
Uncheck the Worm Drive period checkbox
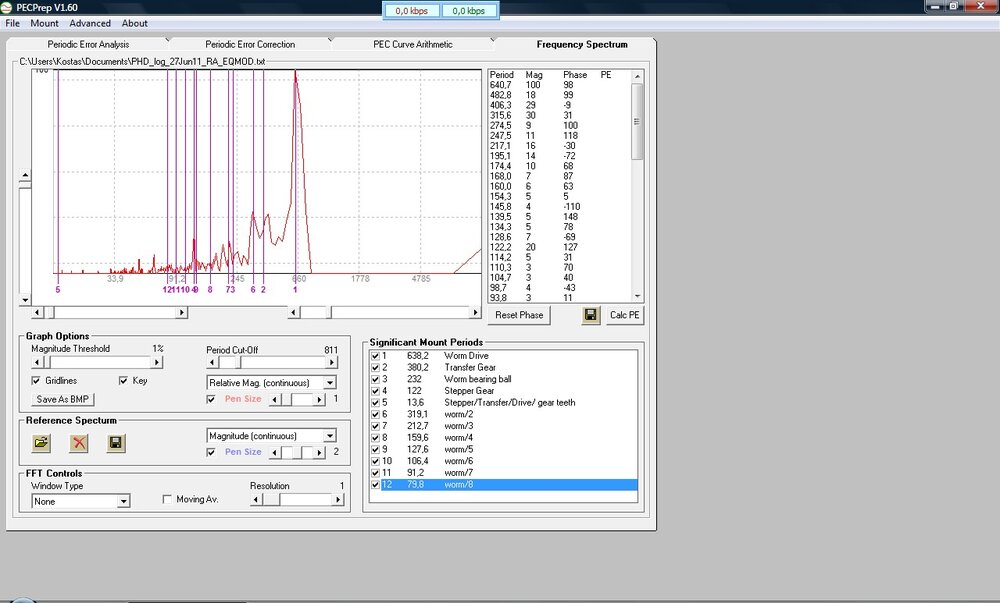pos(375,355)
